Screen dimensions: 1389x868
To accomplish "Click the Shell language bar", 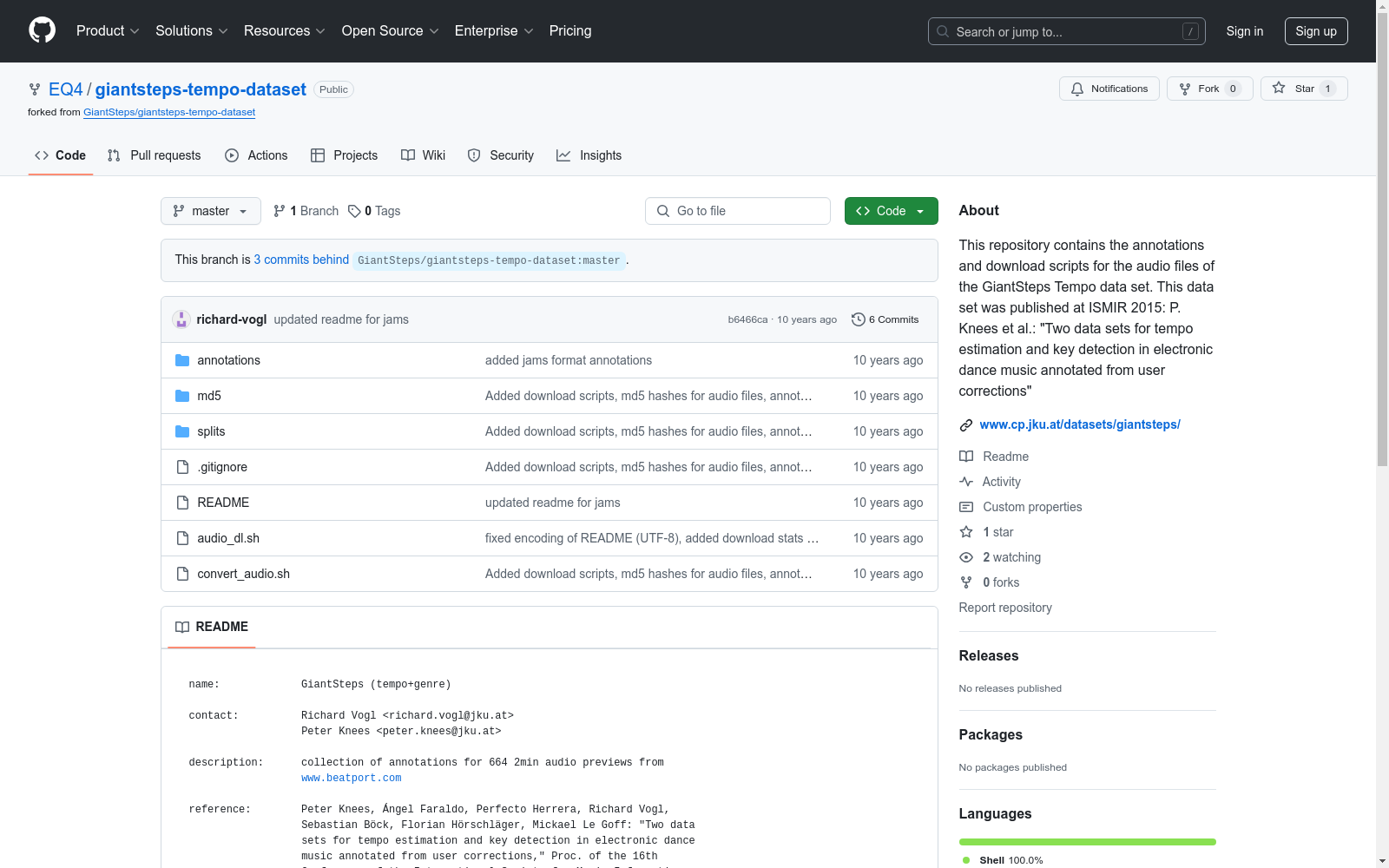I will click(x=1088, y=842).
